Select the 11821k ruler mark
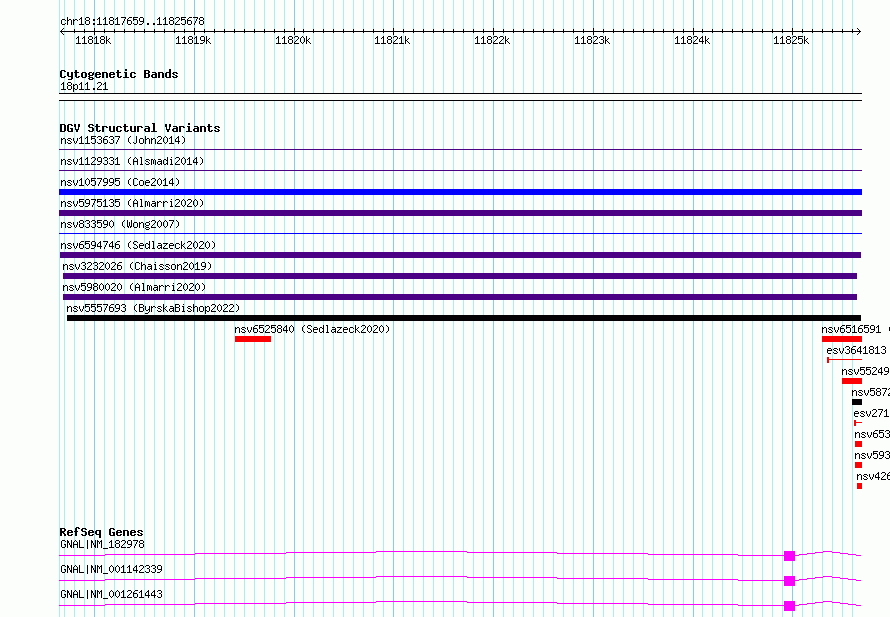890x617 pixels. tap(392, 40)
